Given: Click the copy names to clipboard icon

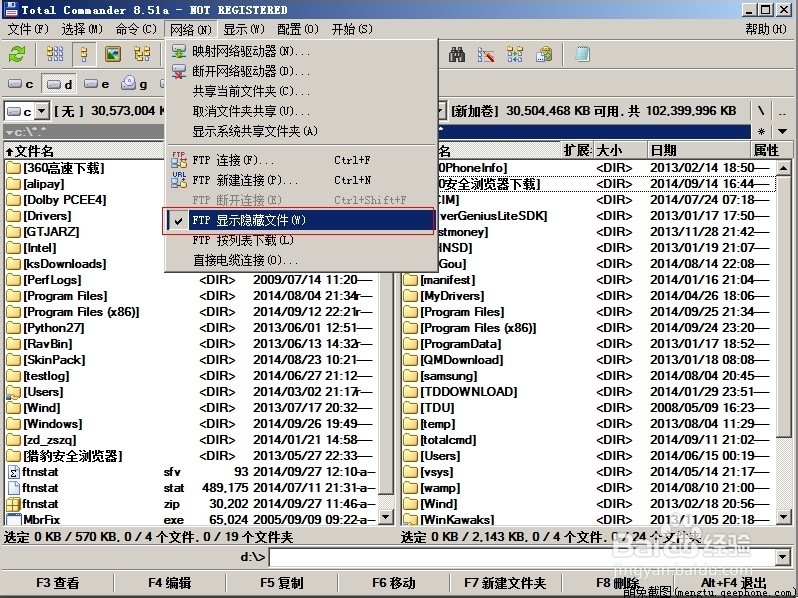Looking at the screenshot, I should tap(544, 54).
